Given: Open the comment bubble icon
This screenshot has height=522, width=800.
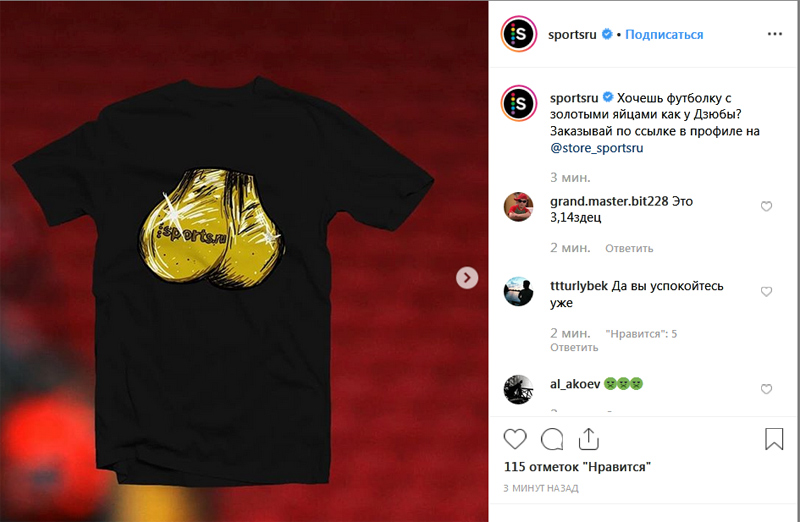Looking at the screenshot, I should tap(552, 439).
